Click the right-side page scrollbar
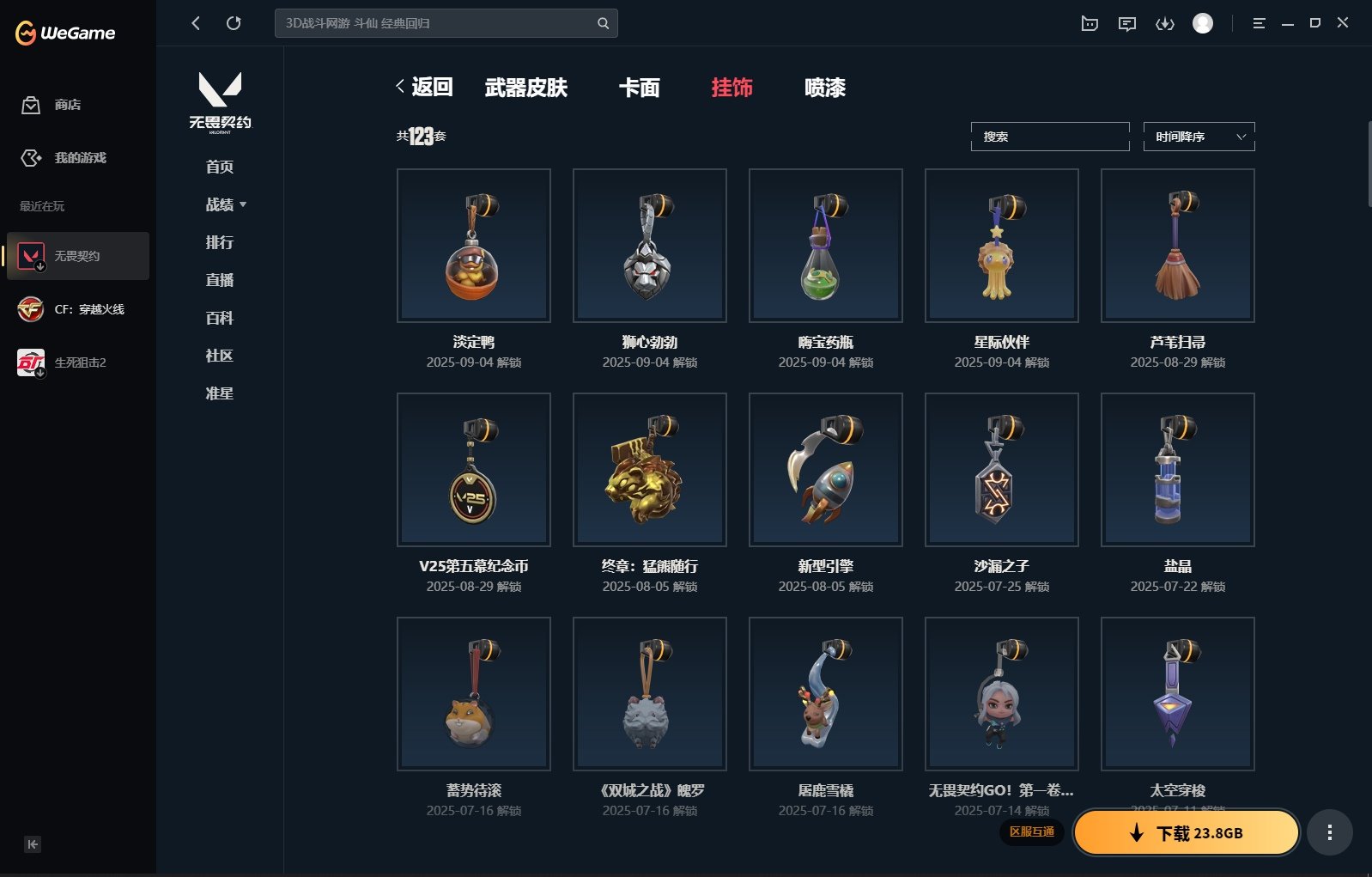This screenshot has width=1372, height=877. (x=1369, y=163)
